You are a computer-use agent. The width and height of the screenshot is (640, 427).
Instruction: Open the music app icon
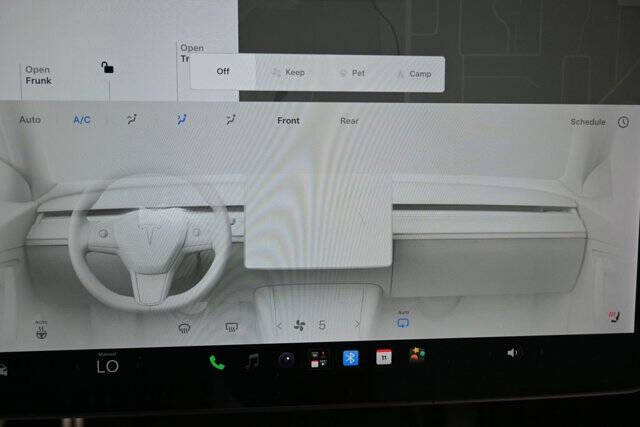click(253, 361)
